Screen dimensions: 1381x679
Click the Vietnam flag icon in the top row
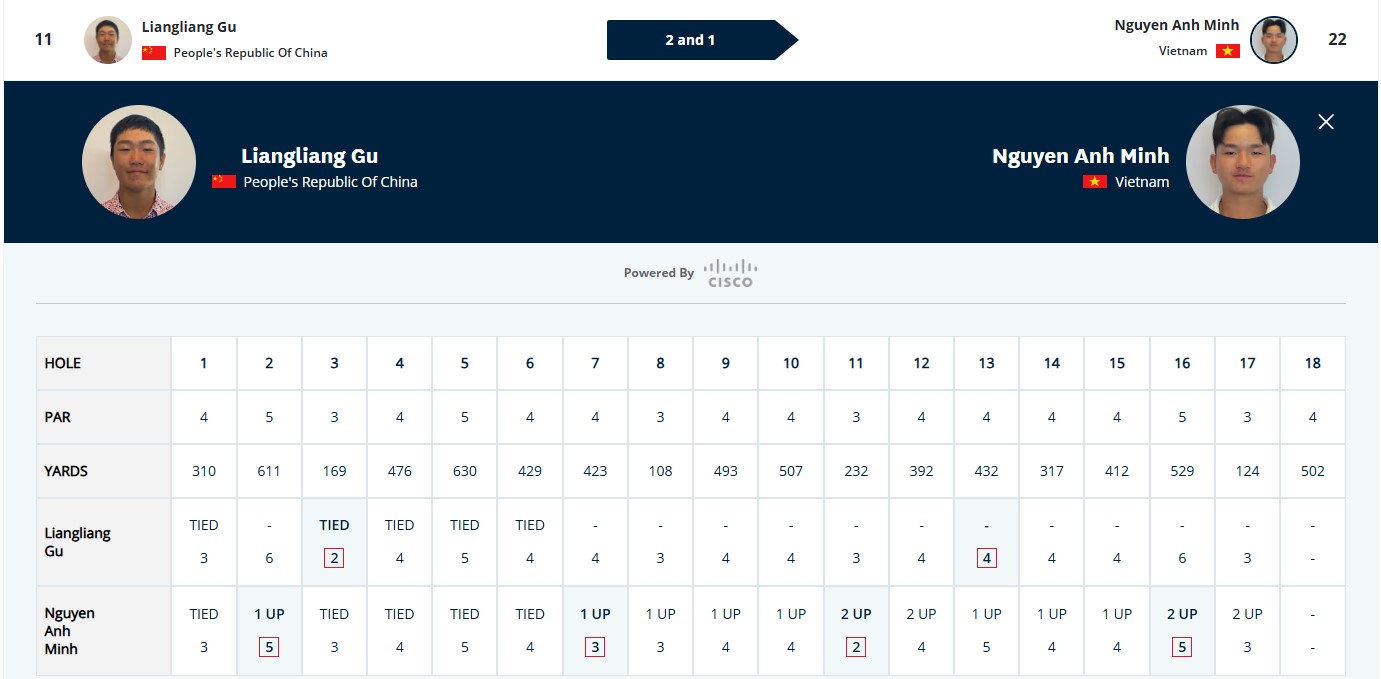[1228, 51]
